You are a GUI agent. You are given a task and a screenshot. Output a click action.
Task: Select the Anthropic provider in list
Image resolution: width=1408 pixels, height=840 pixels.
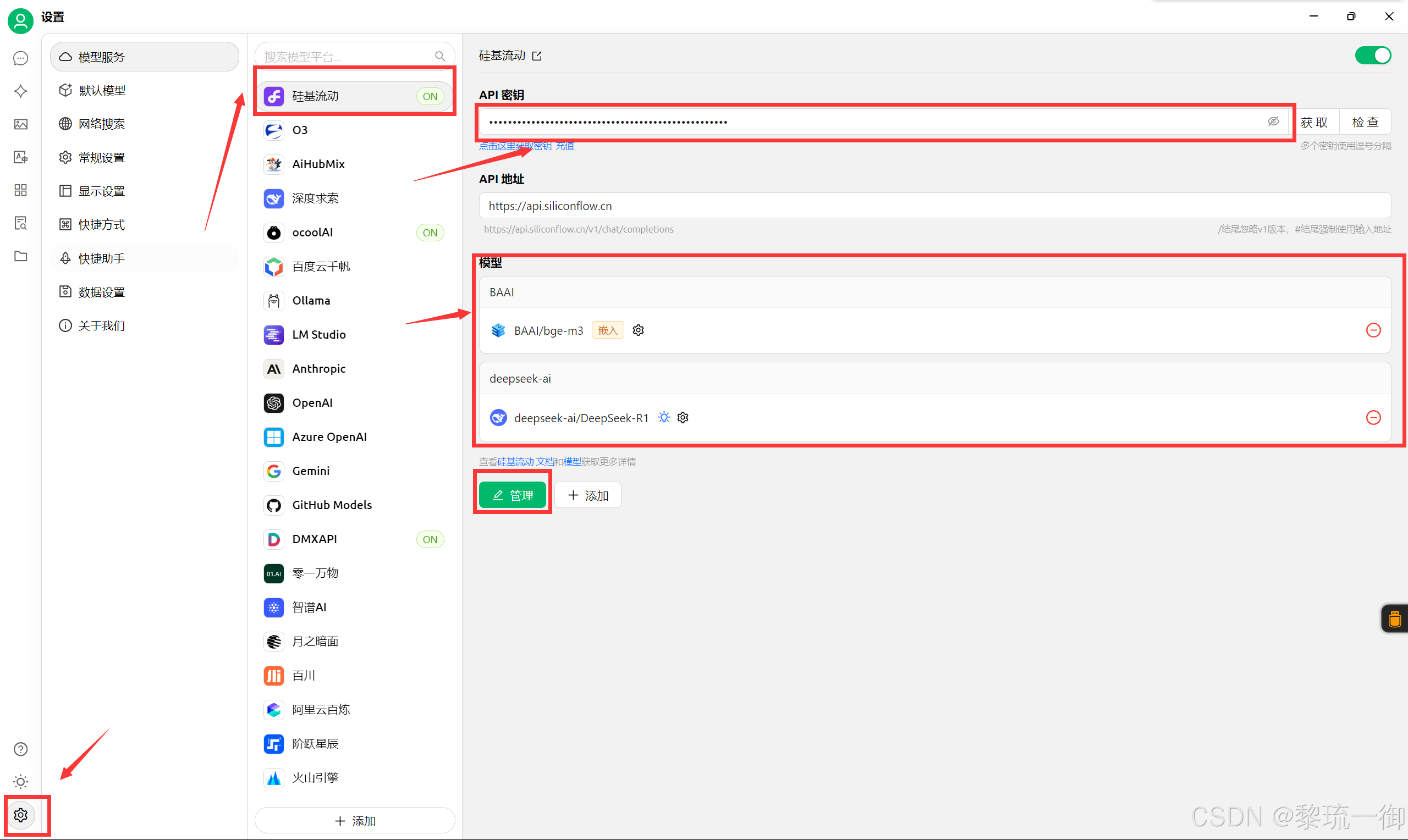pyautogui.click(x=318, y=369)
